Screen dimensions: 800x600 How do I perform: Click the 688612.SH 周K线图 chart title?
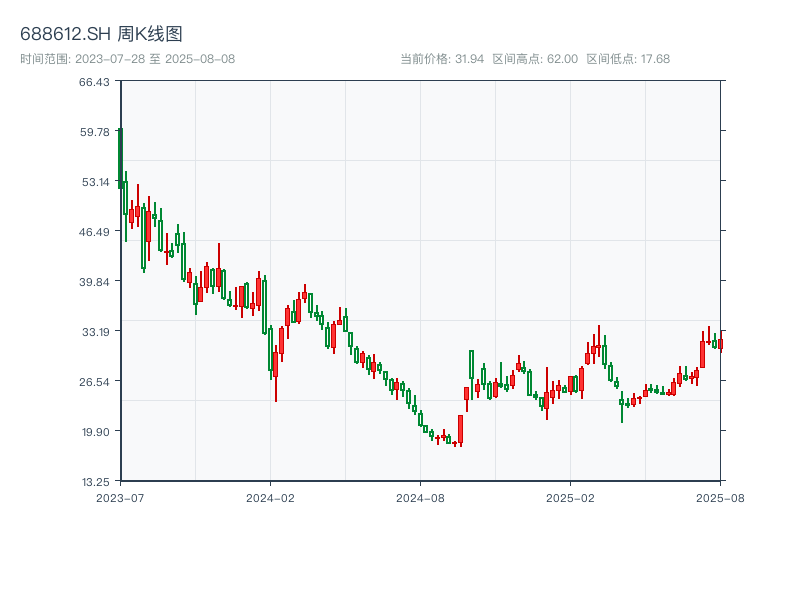[101, 35]
